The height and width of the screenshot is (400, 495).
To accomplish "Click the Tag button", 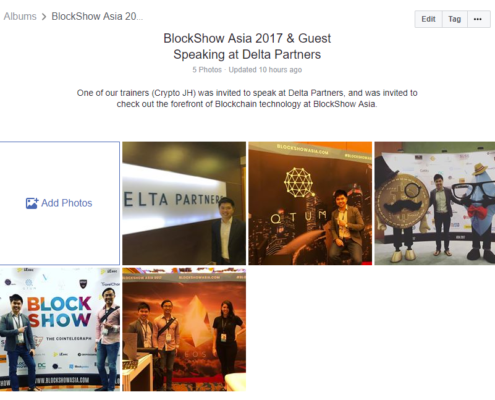I will [x=455, y=19].
